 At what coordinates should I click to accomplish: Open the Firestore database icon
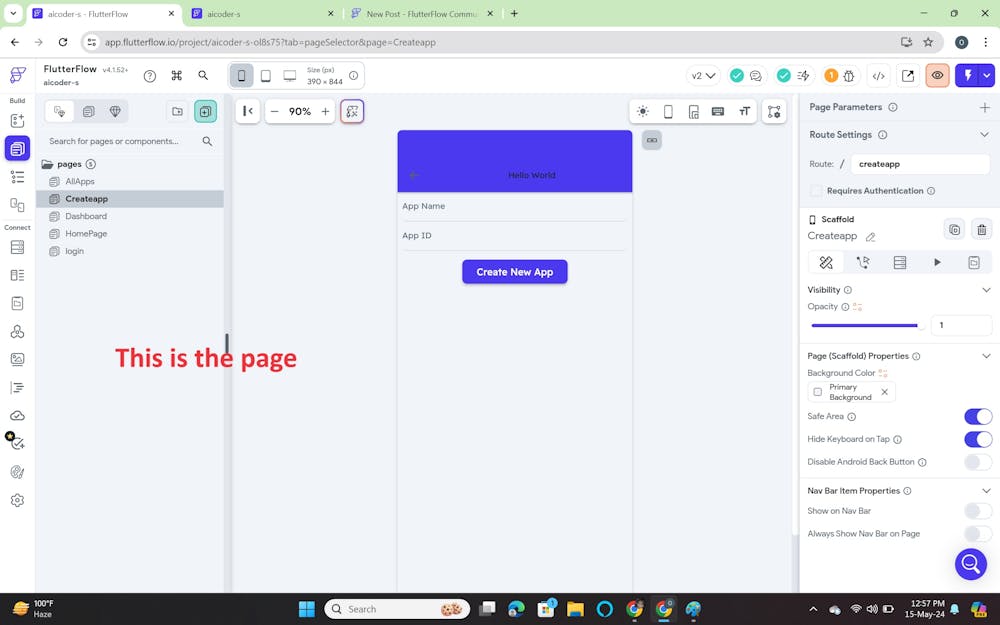(17, 247)
